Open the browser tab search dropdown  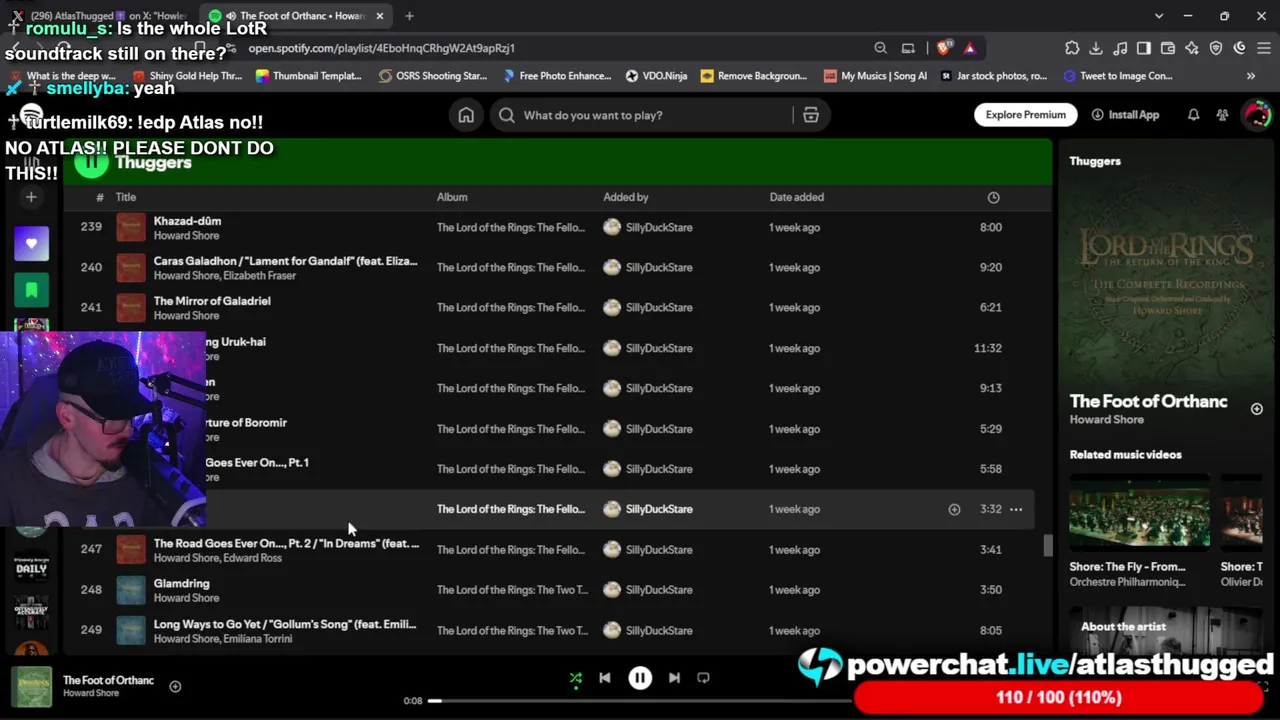click(x=1159, y=16)
